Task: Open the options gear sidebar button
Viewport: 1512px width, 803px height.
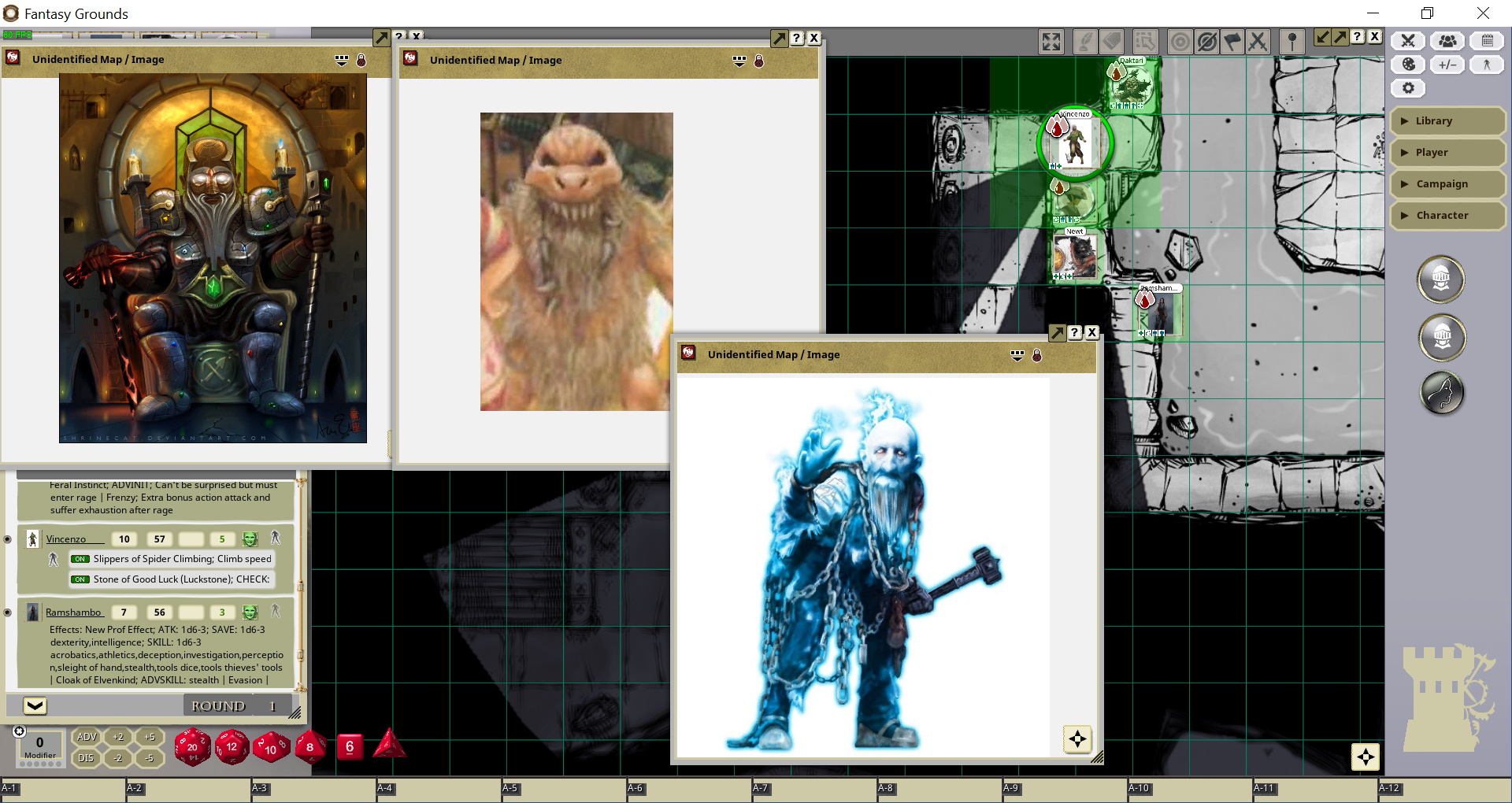Action: (x=1409, y=88)
